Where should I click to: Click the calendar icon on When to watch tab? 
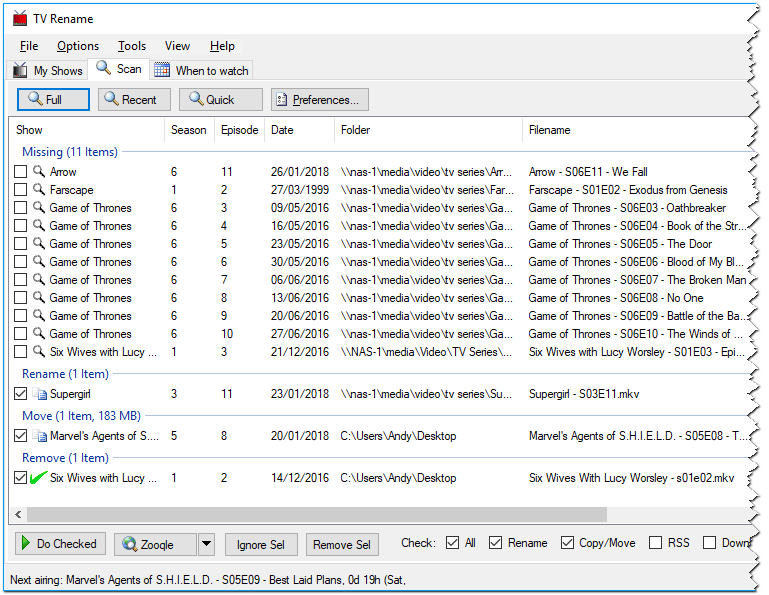pos(162,70)
